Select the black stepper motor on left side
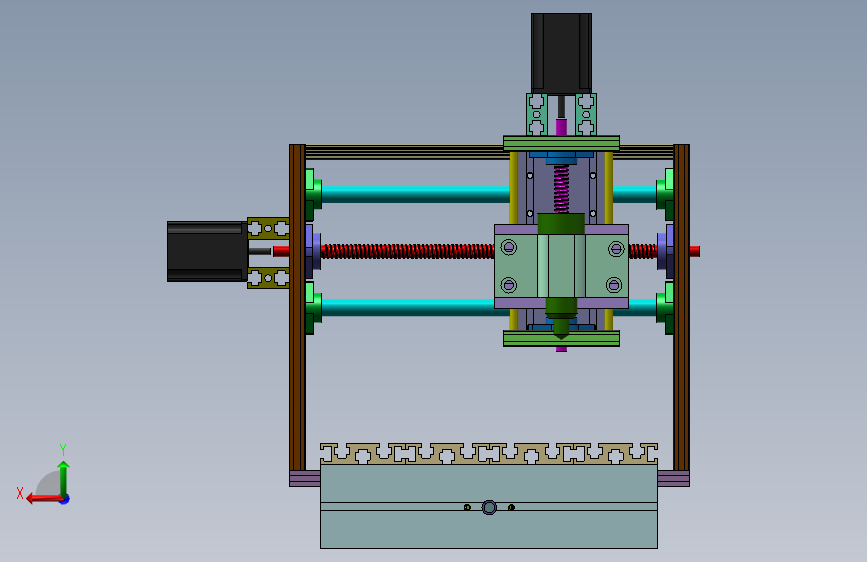The height and width of the screenshot is (562, 867). tap(207, 252)
